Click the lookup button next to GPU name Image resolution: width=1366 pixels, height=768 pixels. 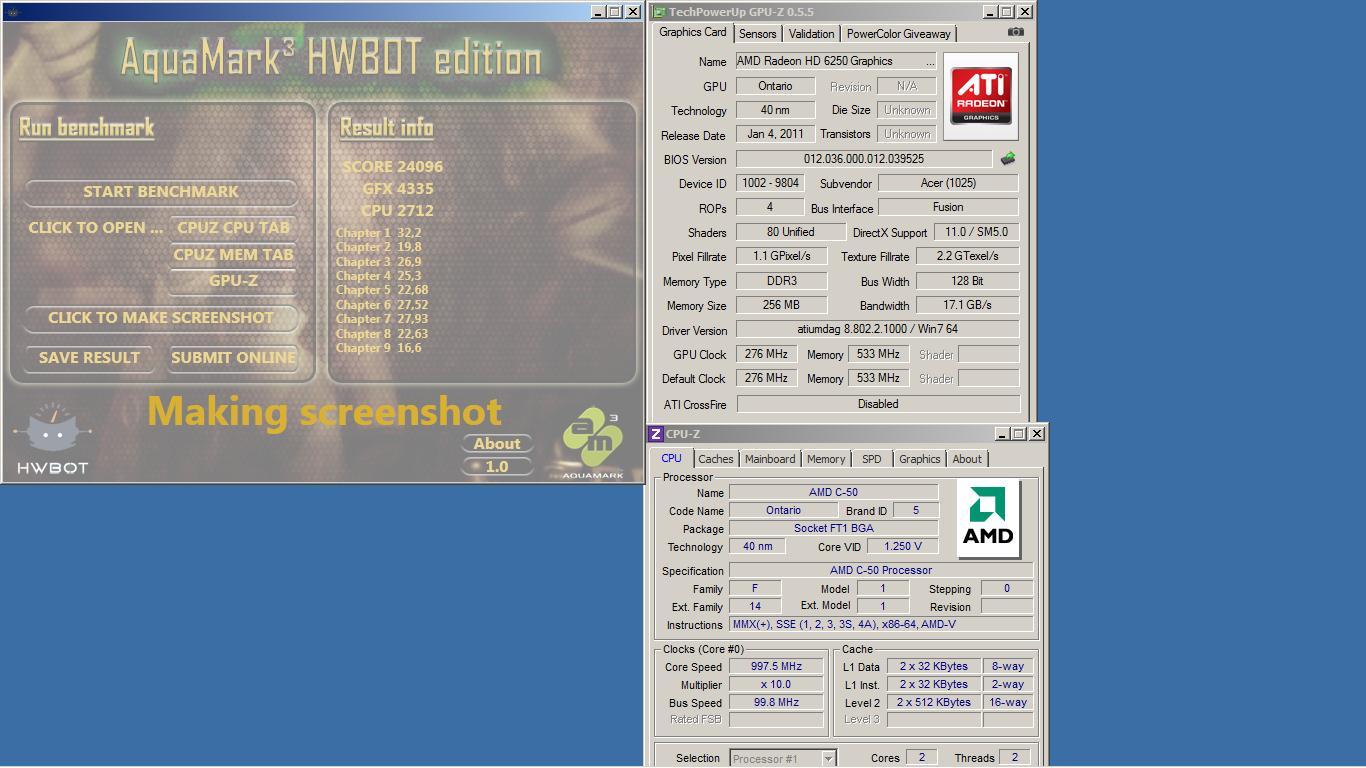point(930,61)
